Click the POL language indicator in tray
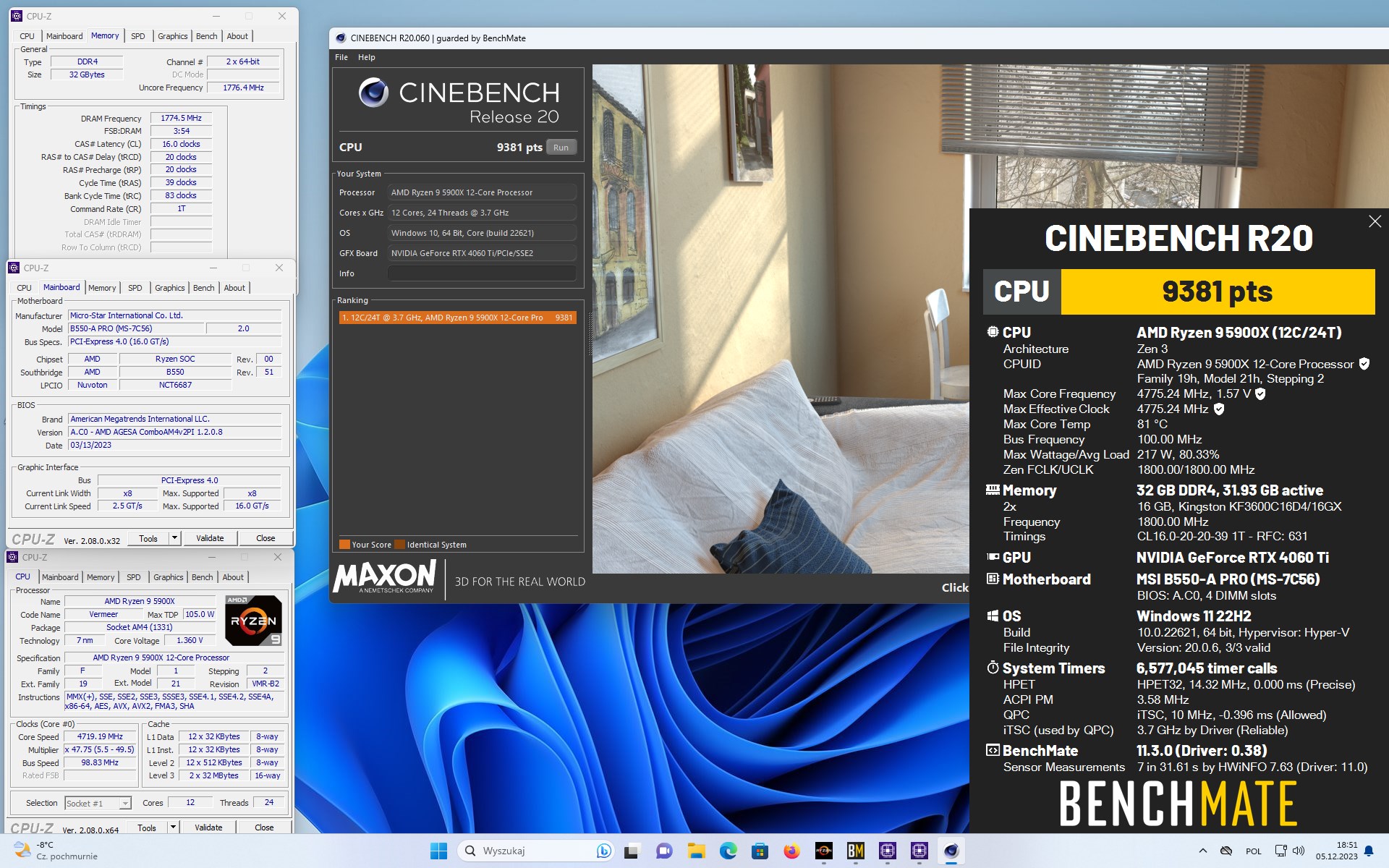1389x868 pixels. click(1254, 851)
